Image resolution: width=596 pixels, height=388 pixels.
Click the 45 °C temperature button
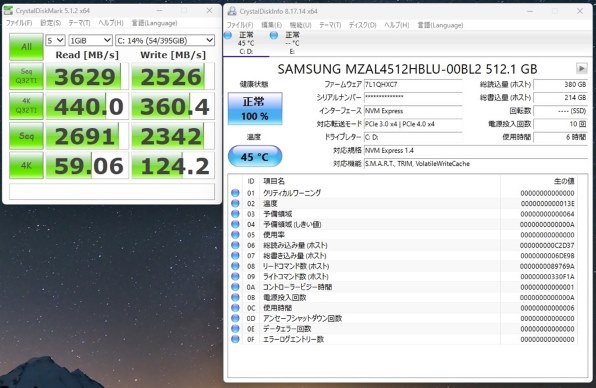point(255,156)
